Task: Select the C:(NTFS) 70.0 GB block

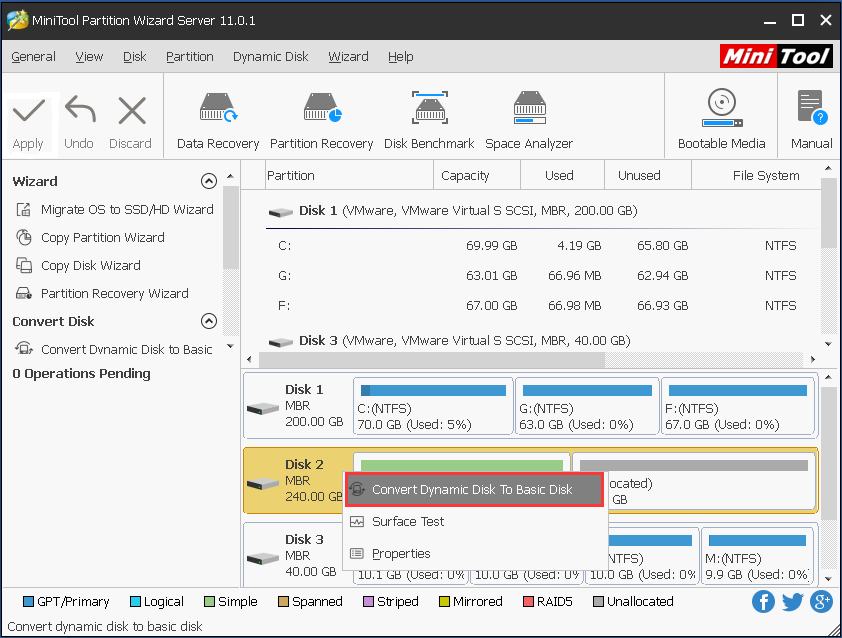Action: pyautogui.click(x=433, y=406)
